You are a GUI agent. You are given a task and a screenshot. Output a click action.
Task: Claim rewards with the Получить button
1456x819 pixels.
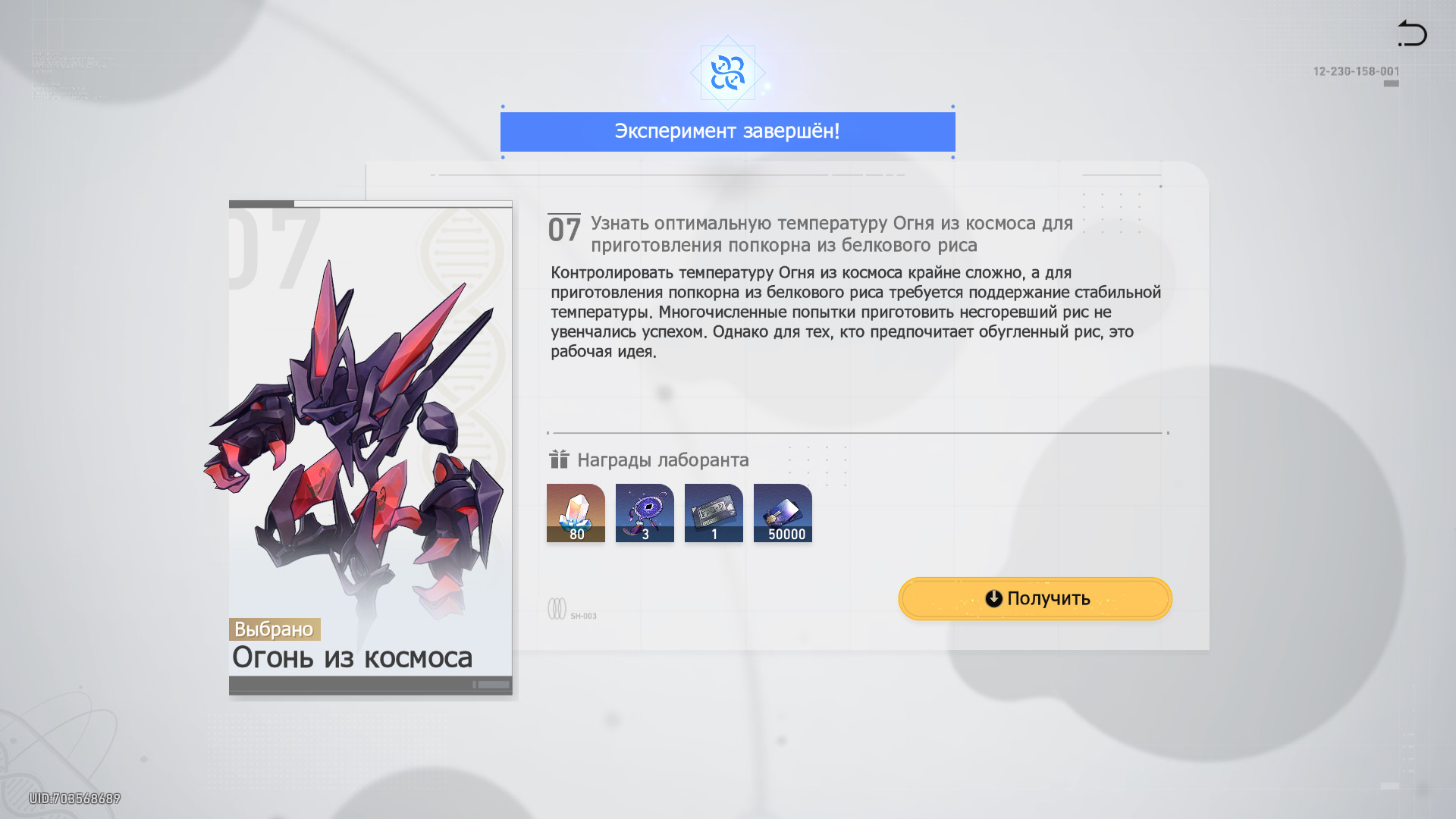pos(1035,598)
